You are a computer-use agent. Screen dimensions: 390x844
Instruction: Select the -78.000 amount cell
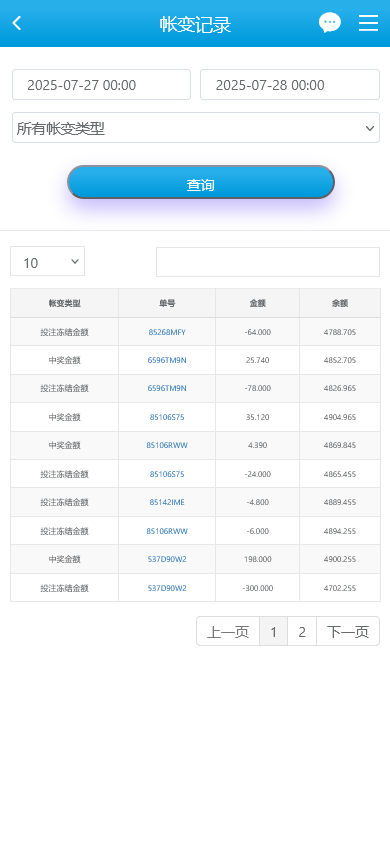coord(258,388)
